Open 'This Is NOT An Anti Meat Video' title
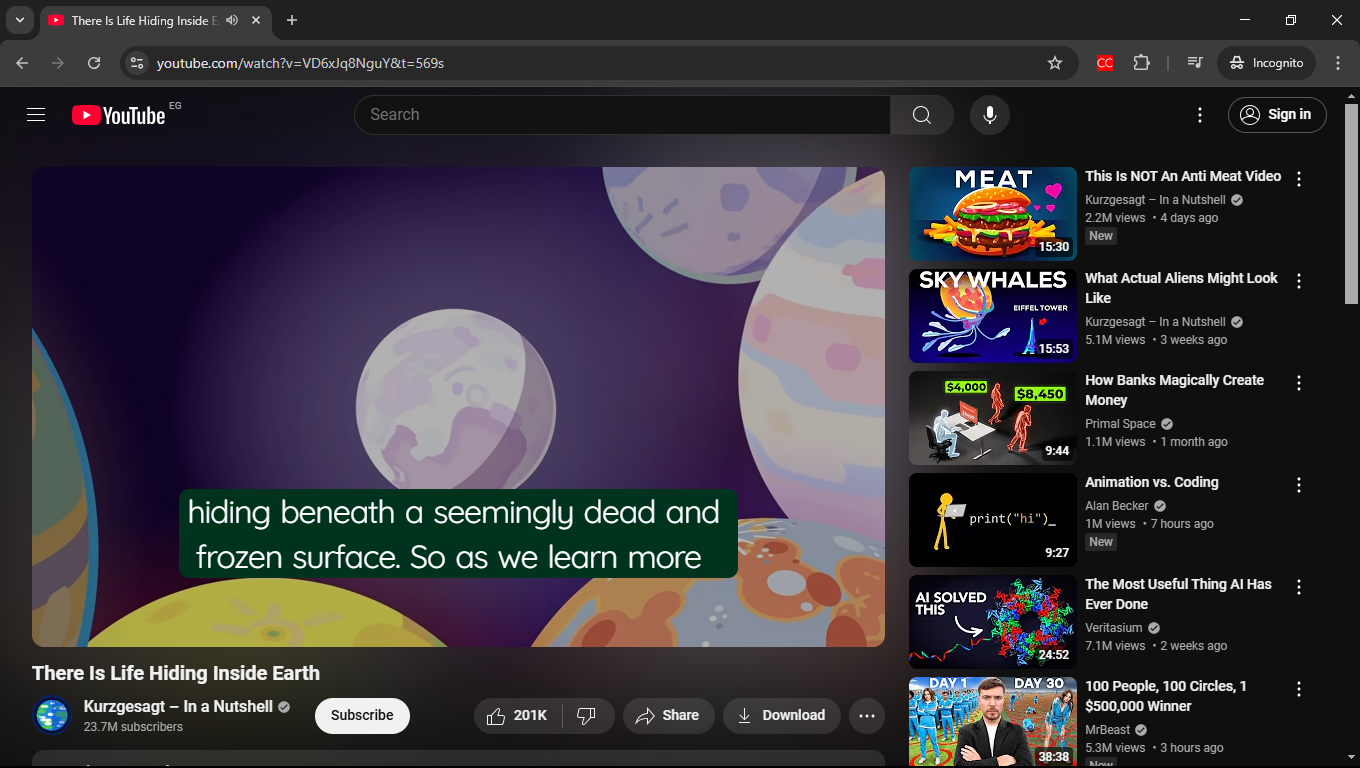Image resolution: width=1360 pixels, height=768 pixels. click(x=1183, y=176)
